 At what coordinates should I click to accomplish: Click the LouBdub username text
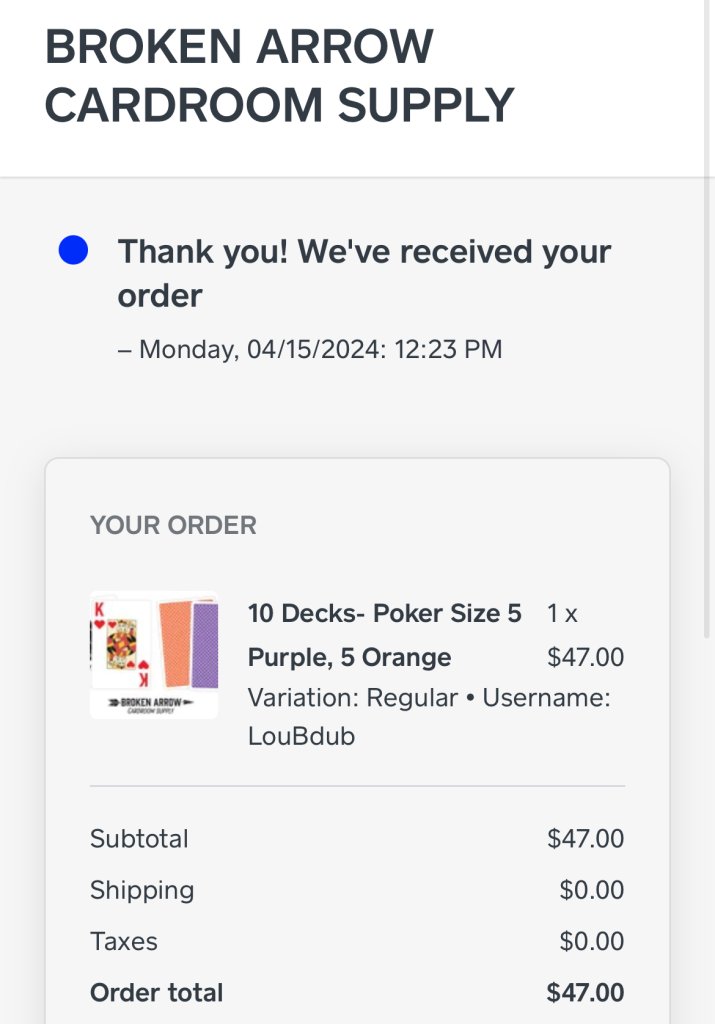(301, 736)
